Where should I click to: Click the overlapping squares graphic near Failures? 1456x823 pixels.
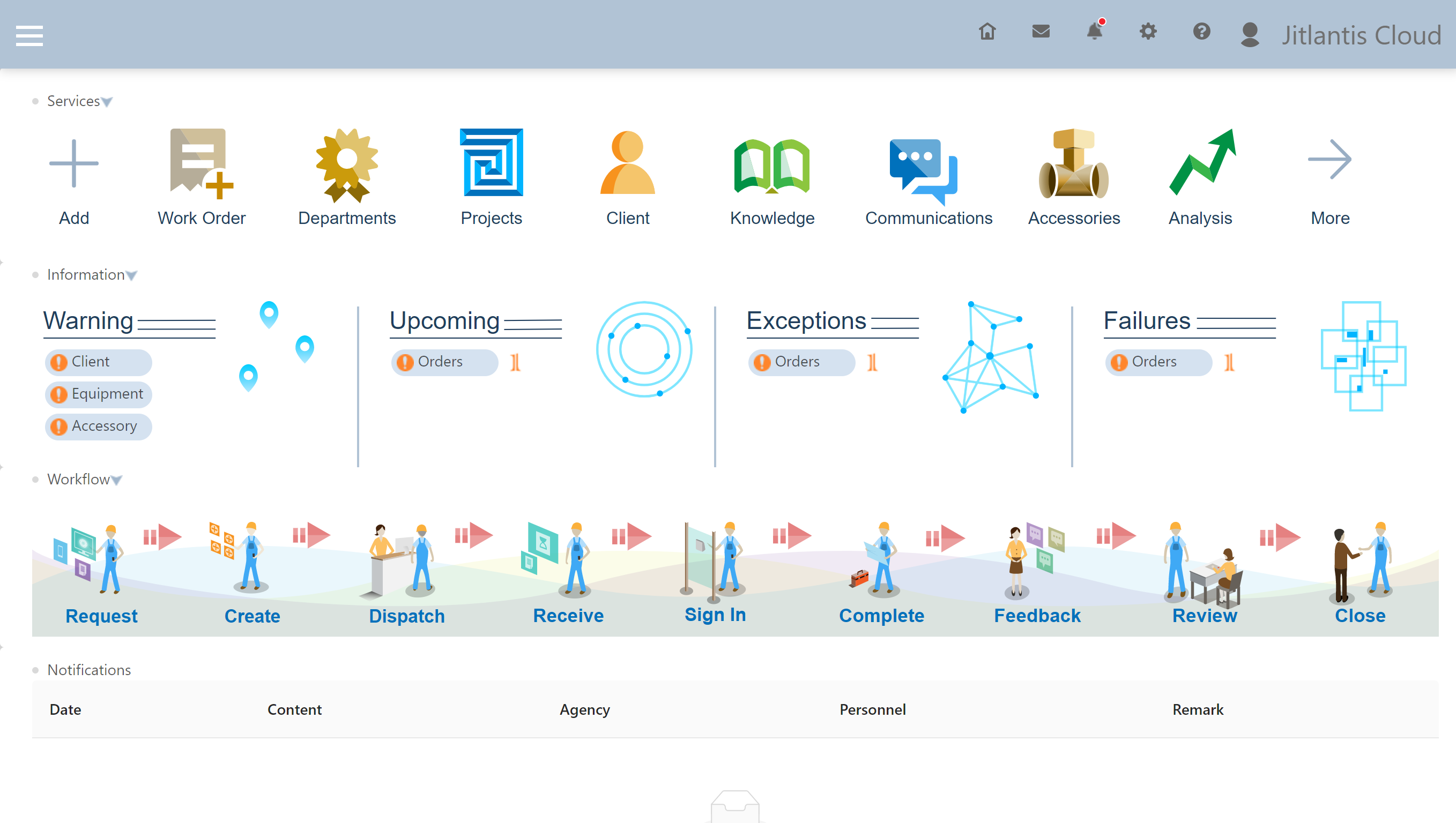(1363, 356)
